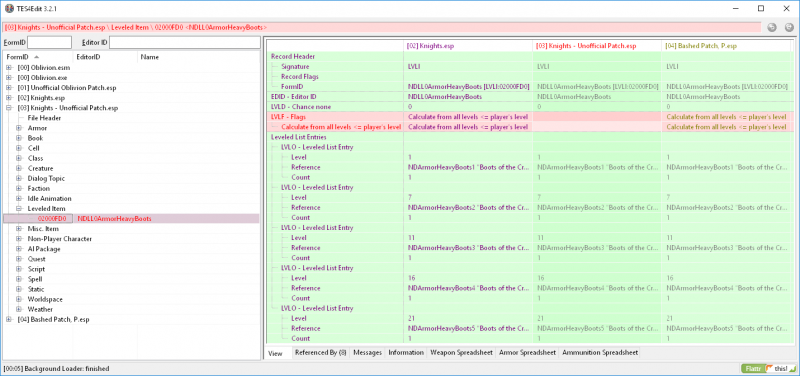The image size is (800, 376).
Task: Select the Class group item
Action: coord(35,158)
